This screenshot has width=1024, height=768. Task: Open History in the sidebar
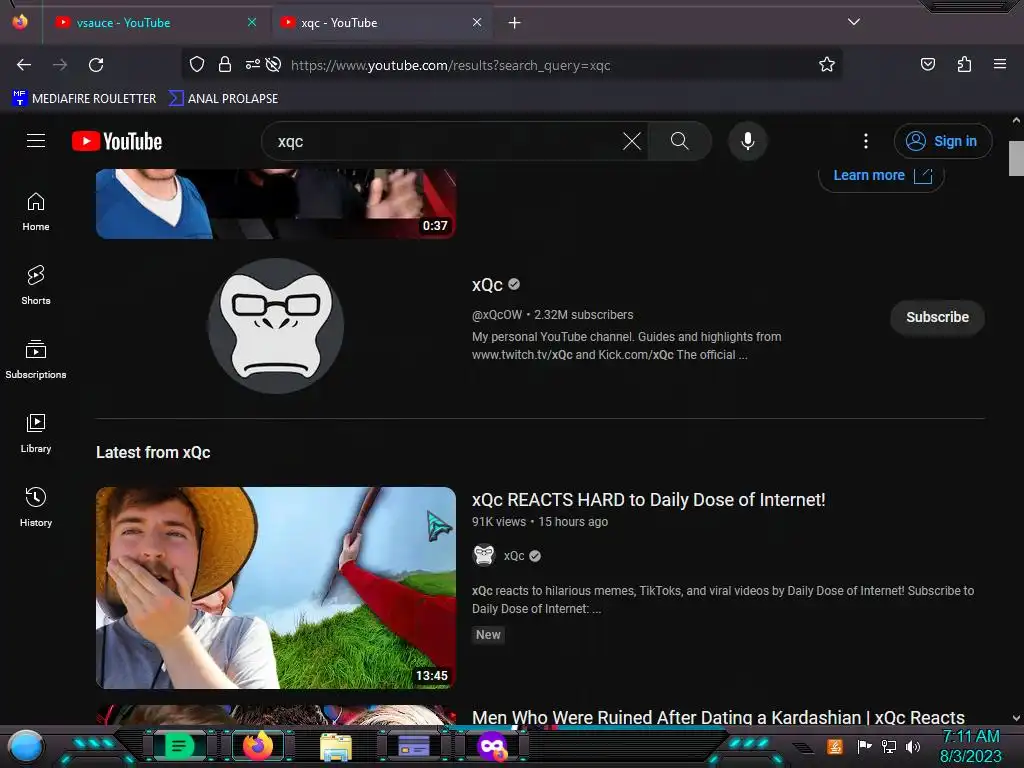point(36,507)
